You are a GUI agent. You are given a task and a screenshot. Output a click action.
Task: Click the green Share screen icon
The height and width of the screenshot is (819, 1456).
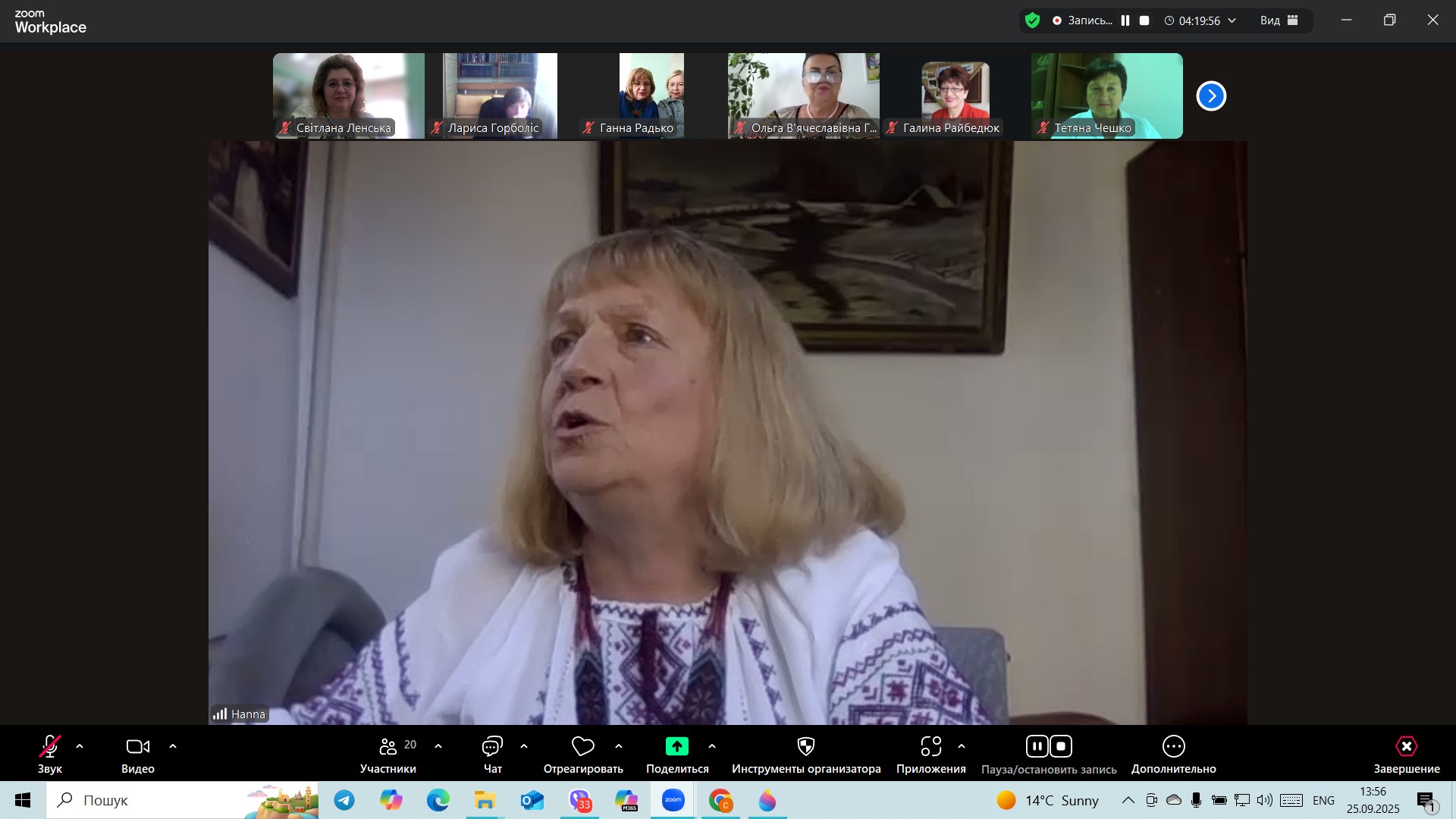point(676,747)
